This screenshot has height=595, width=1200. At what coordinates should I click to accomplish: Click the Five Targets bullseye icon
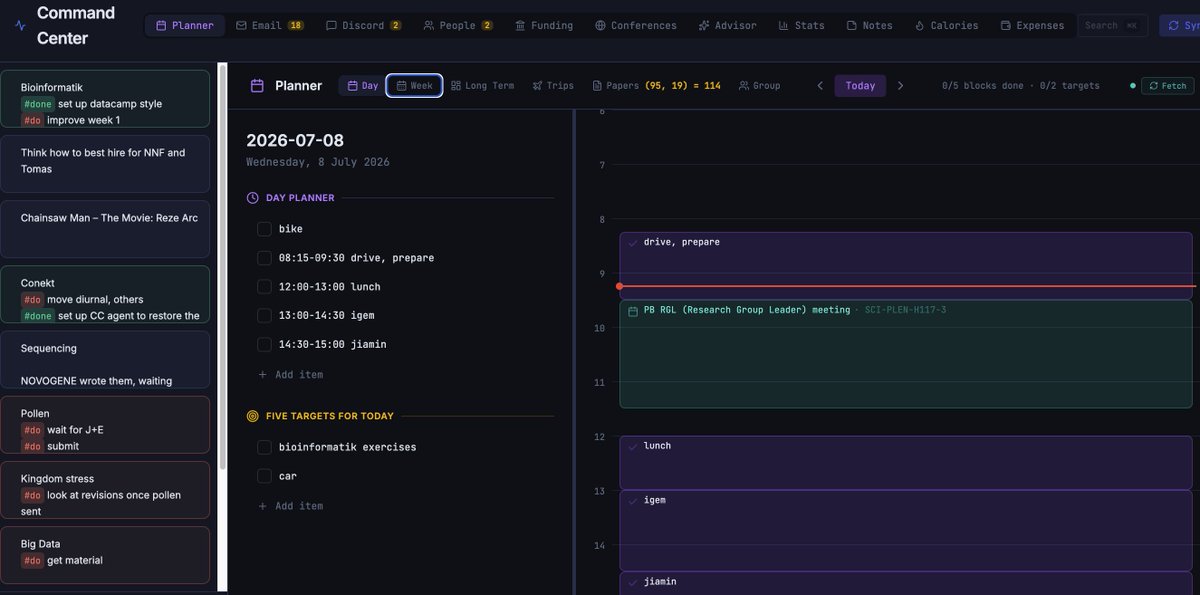pos(253,416)
